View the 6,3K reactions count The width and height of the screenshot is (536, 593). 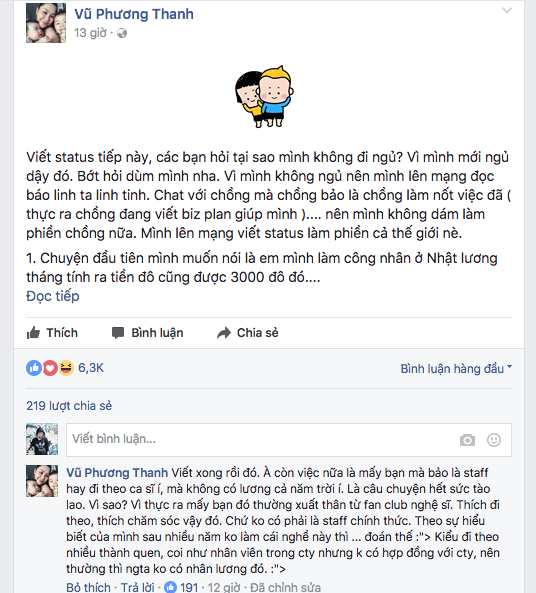point(91,368)
